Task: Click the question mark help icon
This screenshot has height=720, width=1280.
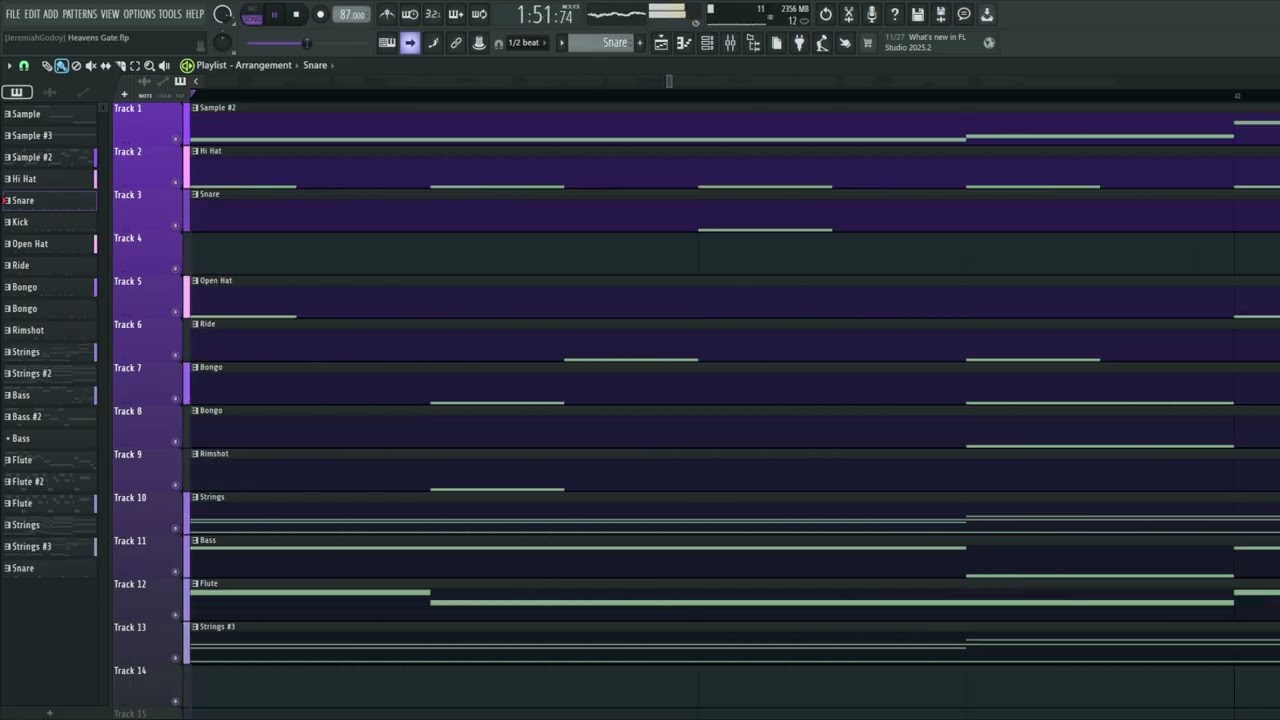Action: tap(895, 14)
